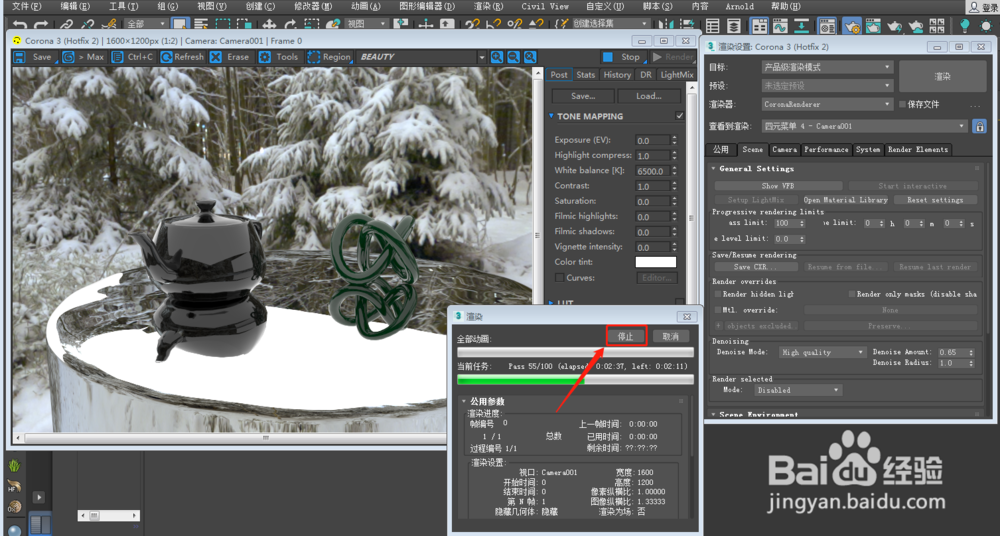Choose the Rectangular Selection Region tool
The height and width of the screenshot is (536, 1000).
tap(223, 26)
